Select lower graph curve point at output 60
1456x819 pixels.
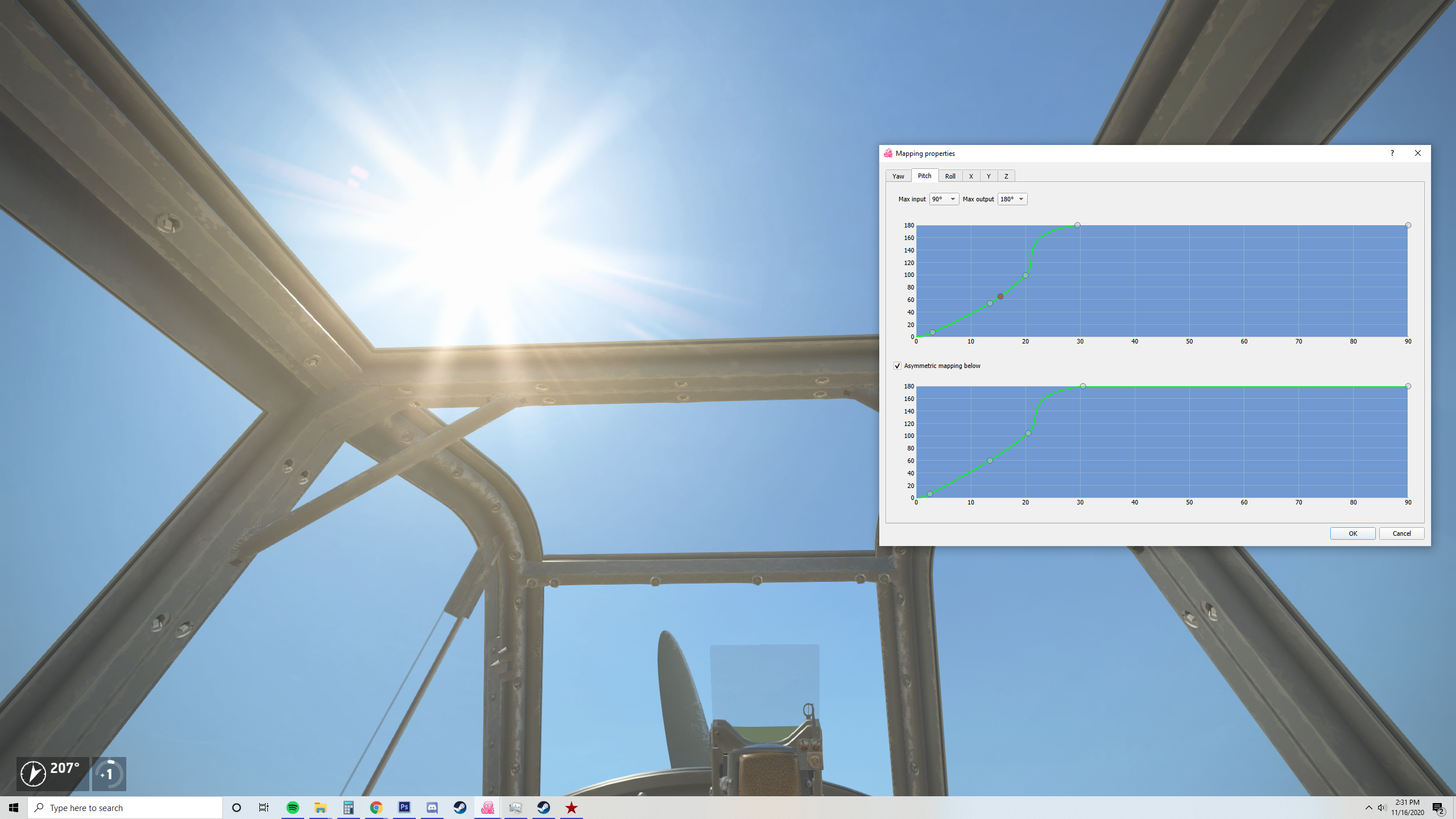tap(990, 461)
